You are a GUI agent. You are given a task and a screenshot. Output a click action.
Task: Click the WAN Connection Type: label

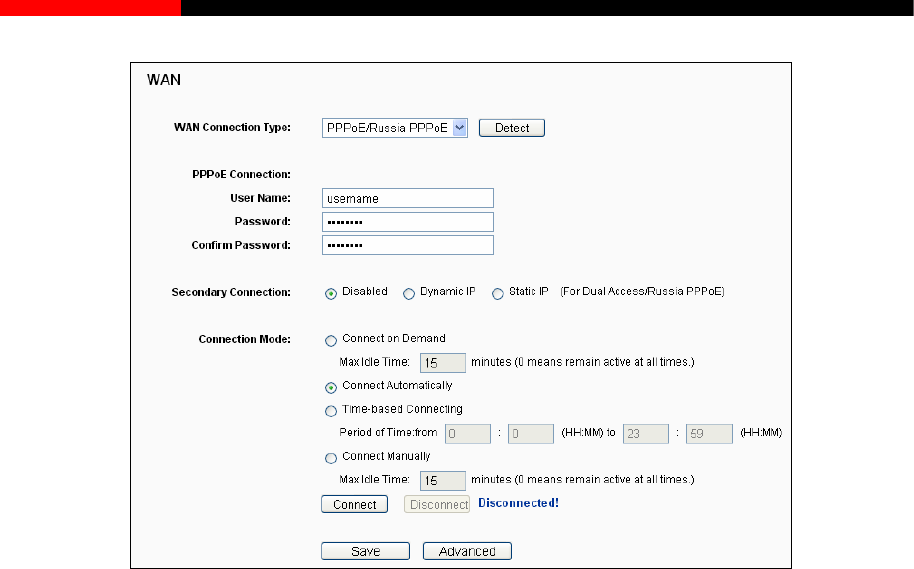(232, 127)
